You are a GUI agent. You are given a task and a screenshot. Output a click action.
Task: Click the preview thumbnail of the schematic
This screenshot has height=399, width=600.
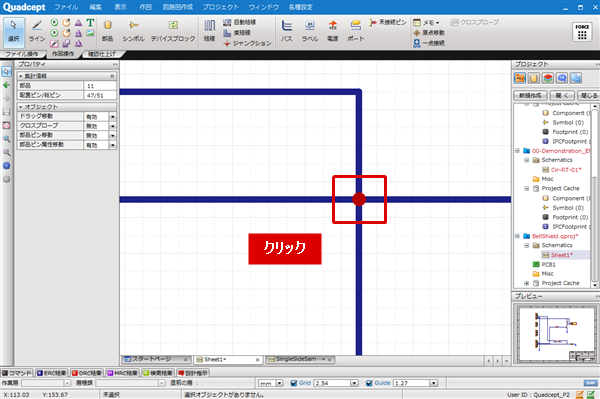tap(555, 334)
